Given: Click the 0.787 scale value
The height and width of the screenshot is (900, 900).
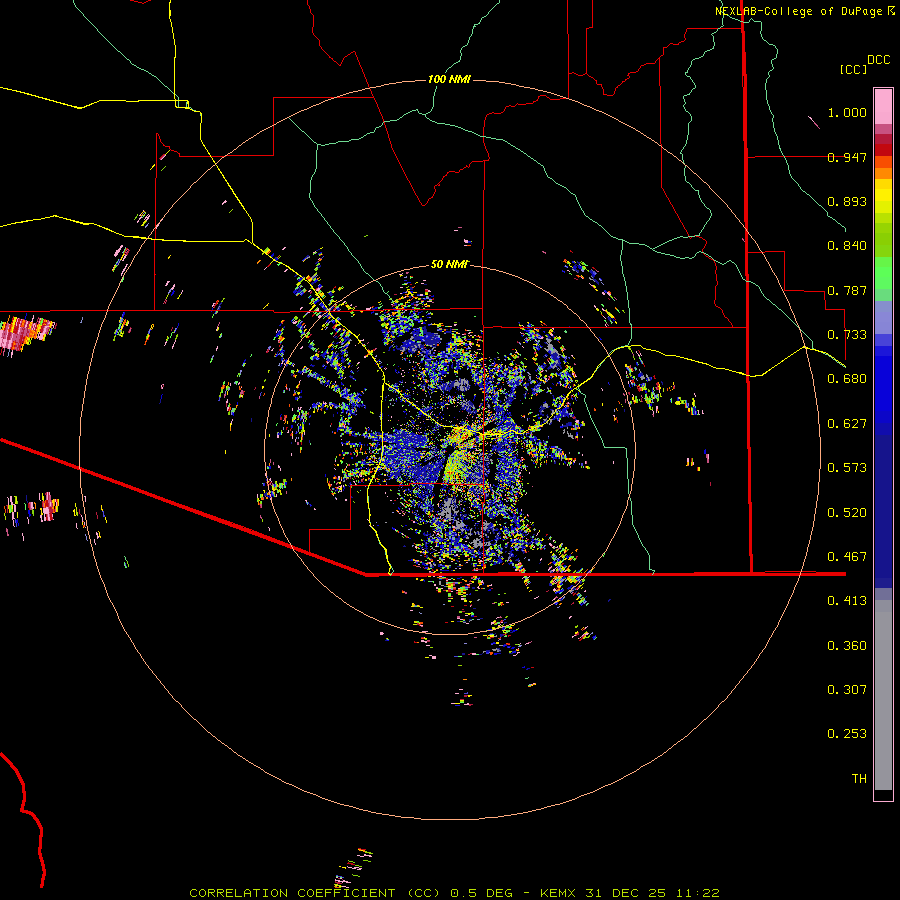Looking at the screenshot, I should (847, 290).
